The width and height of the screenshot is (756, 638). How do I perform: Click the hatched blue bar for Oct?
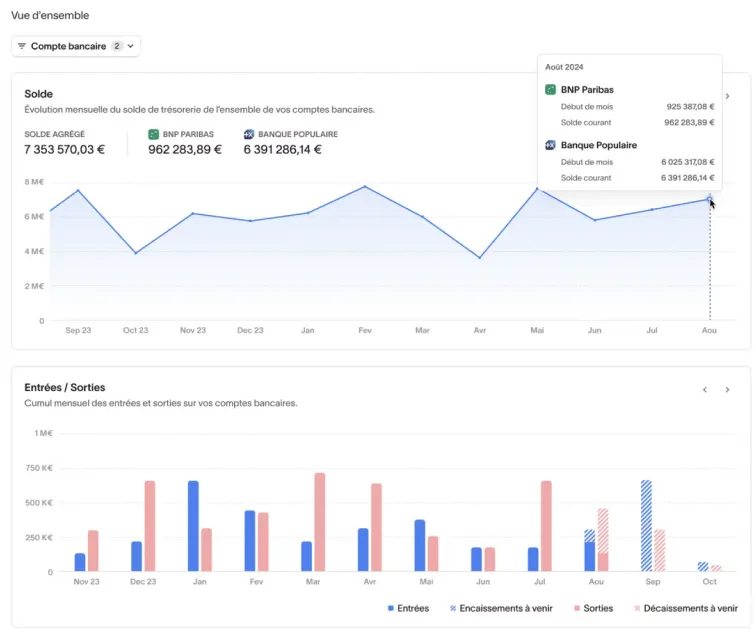(x=703, y=567)
